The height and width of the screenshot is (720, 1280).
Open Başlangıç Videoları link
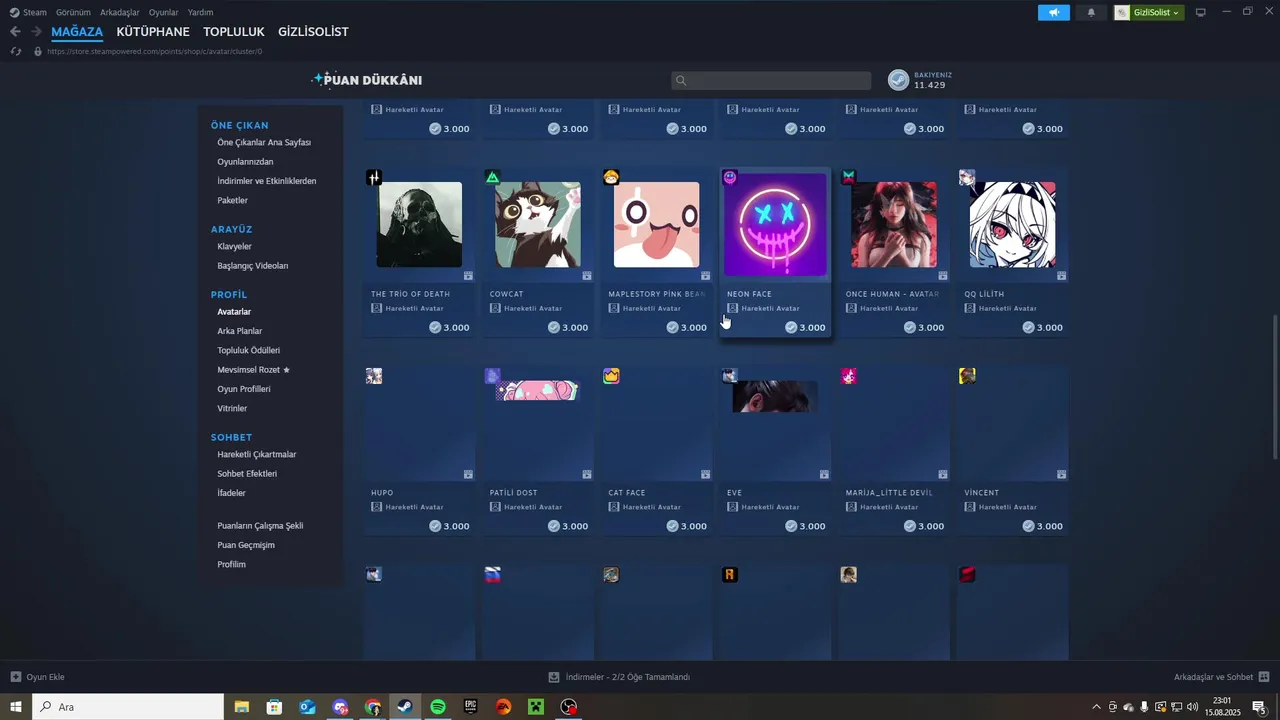(253, 266)
